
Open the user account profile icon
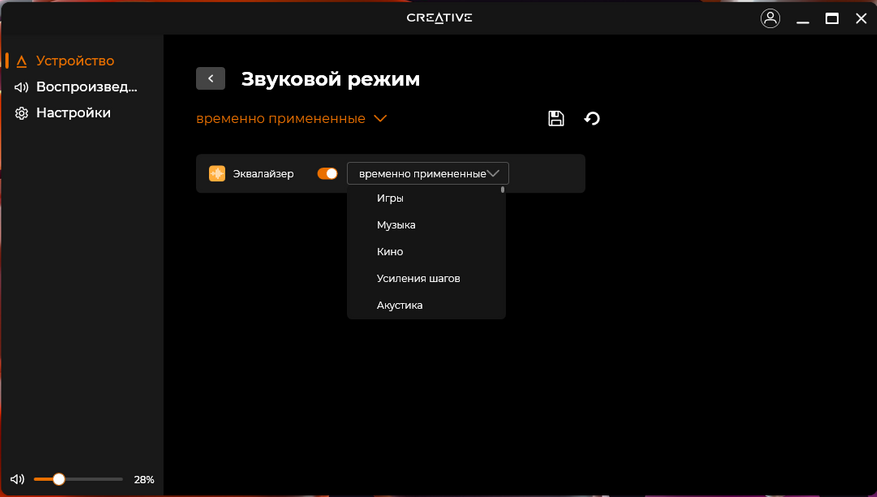[770, 18]
